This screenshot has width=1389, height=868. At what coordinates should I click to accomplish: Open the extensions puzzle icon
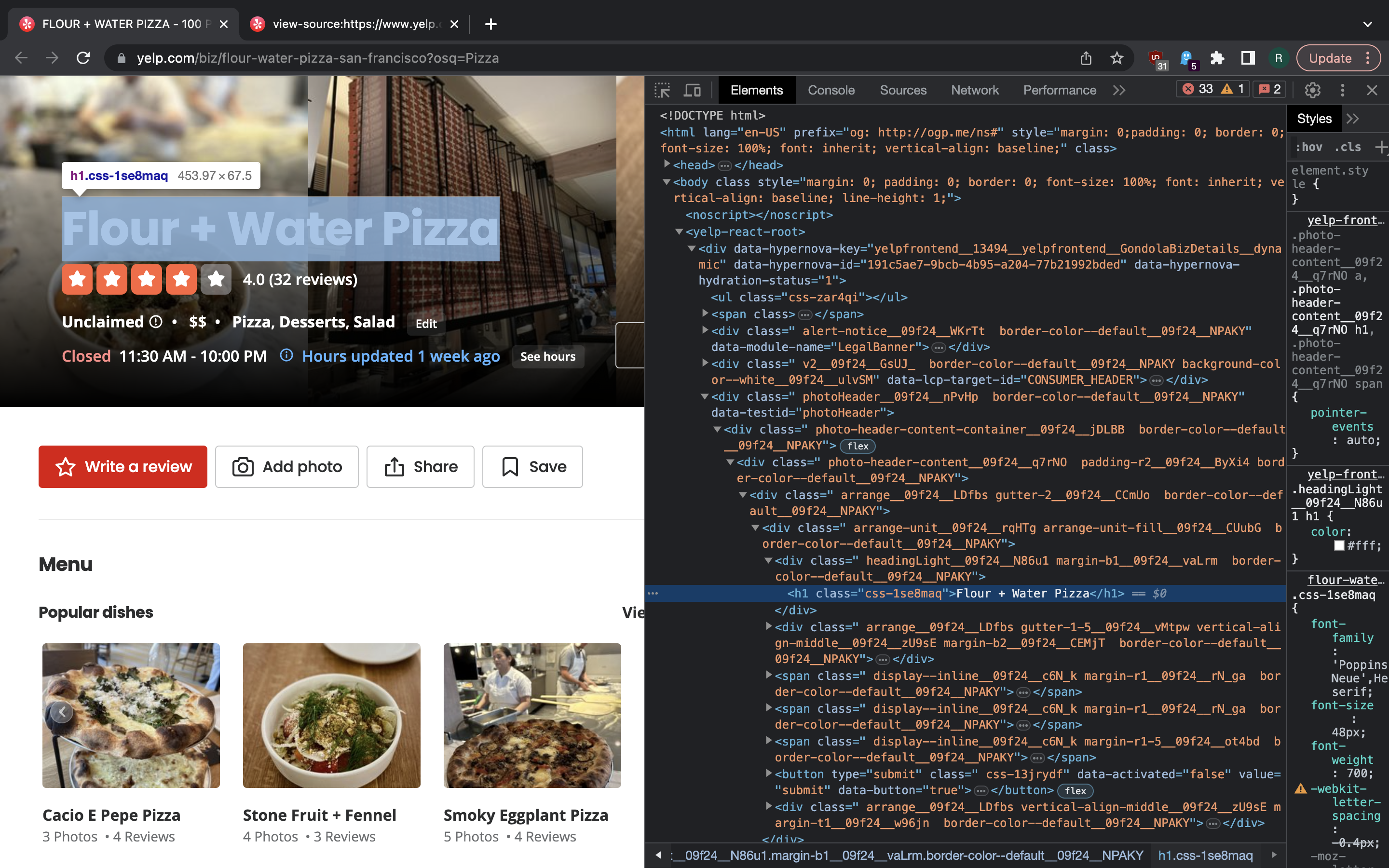[x=1217, y=58]
